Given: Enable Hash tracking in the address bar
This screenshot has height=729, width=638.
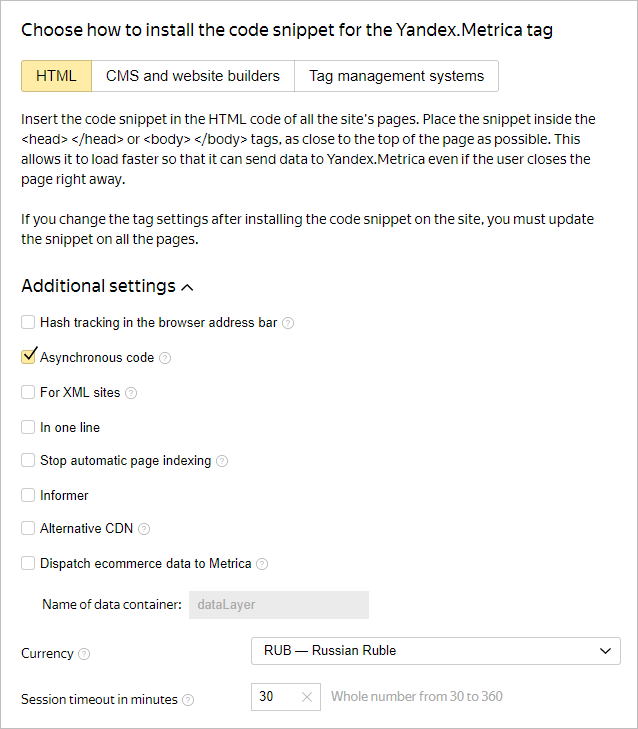Looking at the screenshot, I should click(28, 322).
